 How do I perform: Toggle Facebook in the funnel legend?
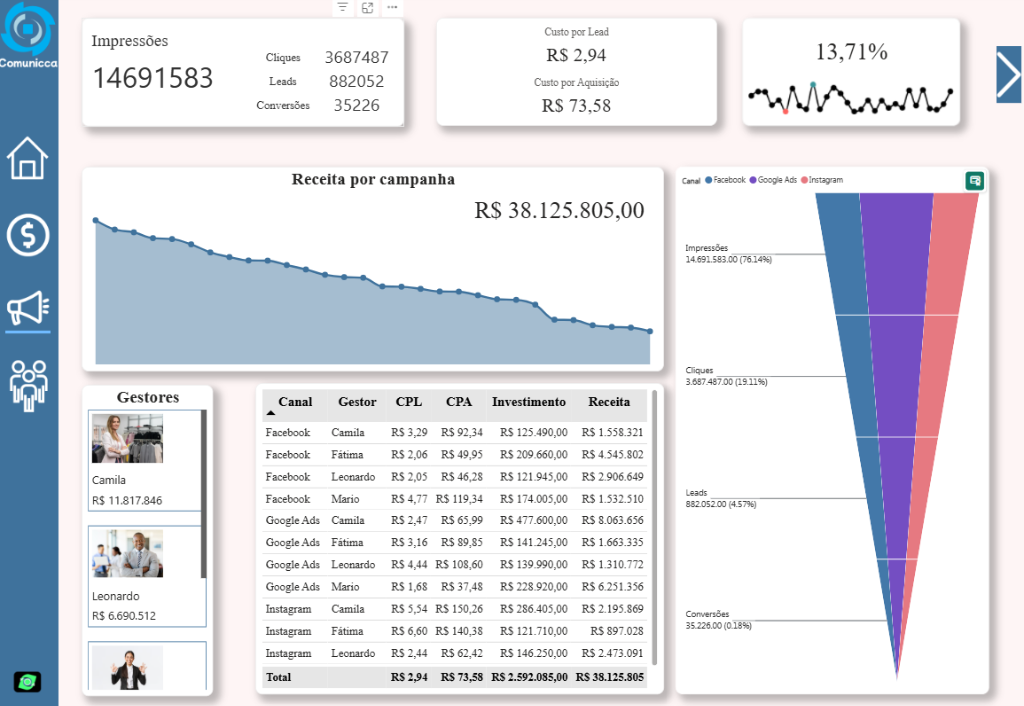[726, 180]
